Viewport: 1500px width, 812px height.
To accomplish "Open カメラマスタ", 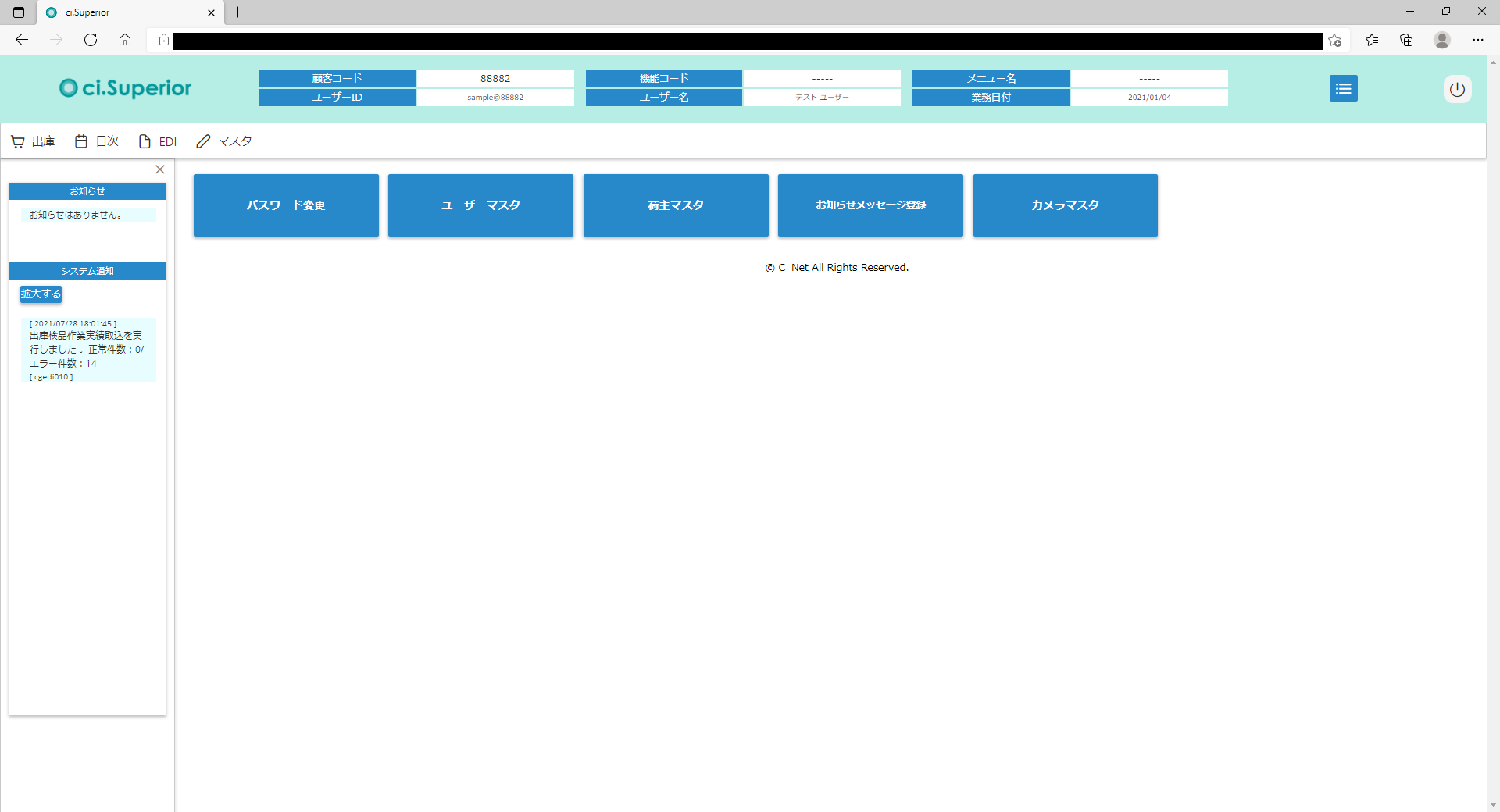I will point(1066,205).
